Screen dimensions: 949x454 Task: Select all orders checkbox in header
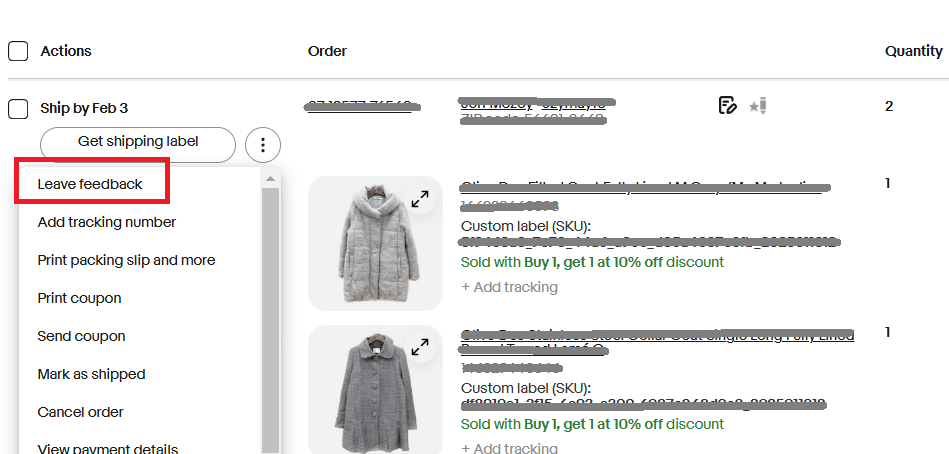click(x=18, y=51)
